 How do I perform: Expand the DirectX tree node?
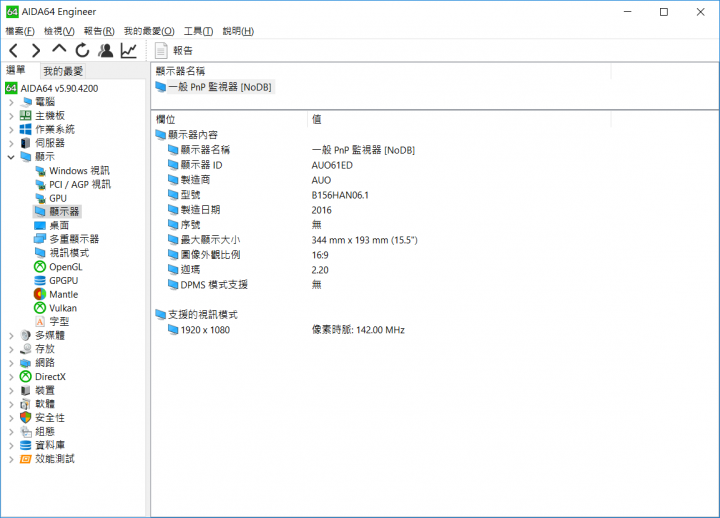coord(11,377)
